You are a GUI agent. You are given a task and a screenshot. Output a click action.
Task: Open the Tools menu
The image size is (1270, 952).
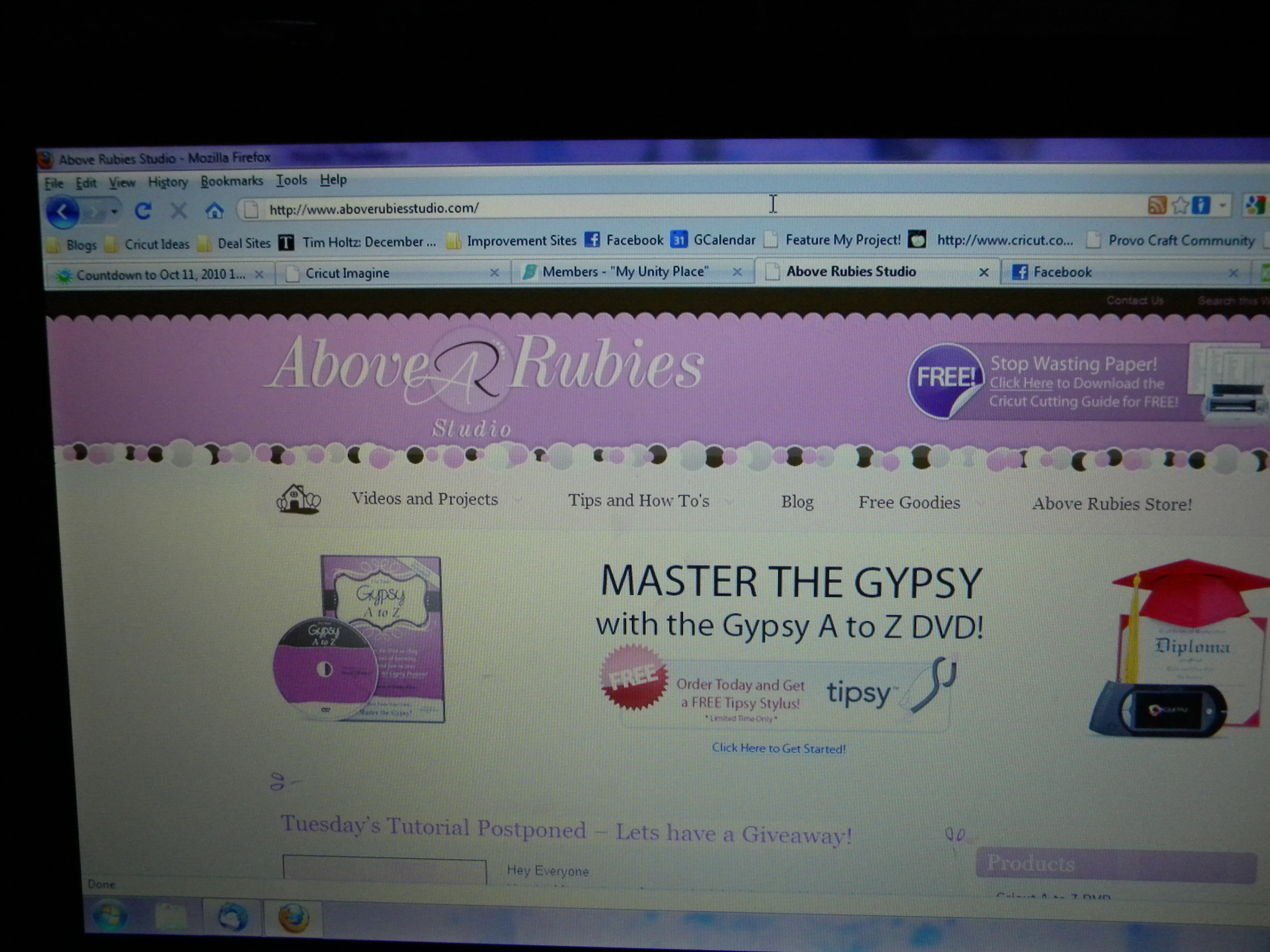[291, 181]
